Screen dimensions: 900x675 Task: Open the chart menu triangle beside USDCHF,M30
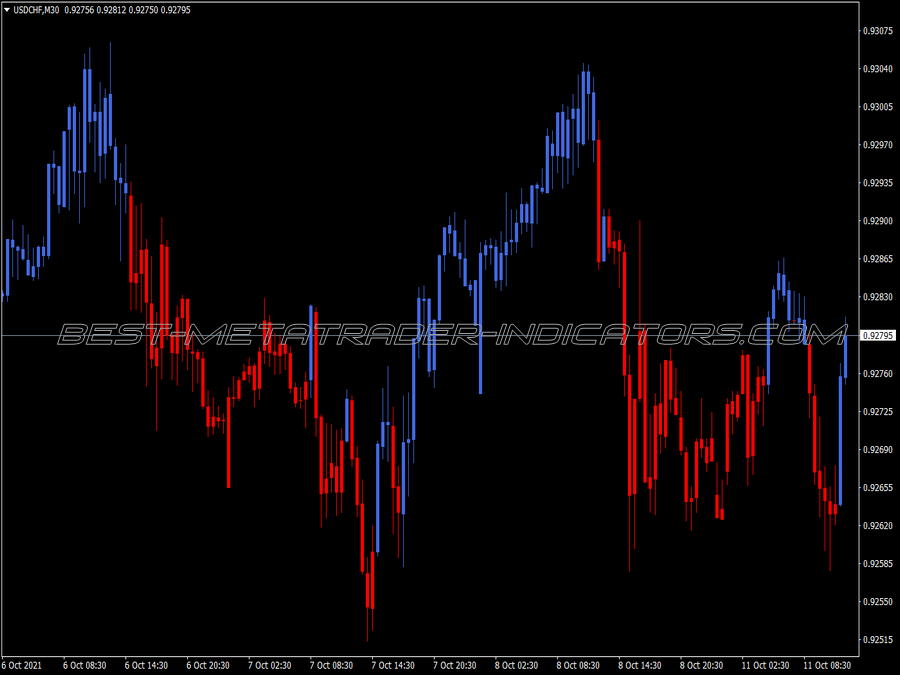(x=7, y=10)
